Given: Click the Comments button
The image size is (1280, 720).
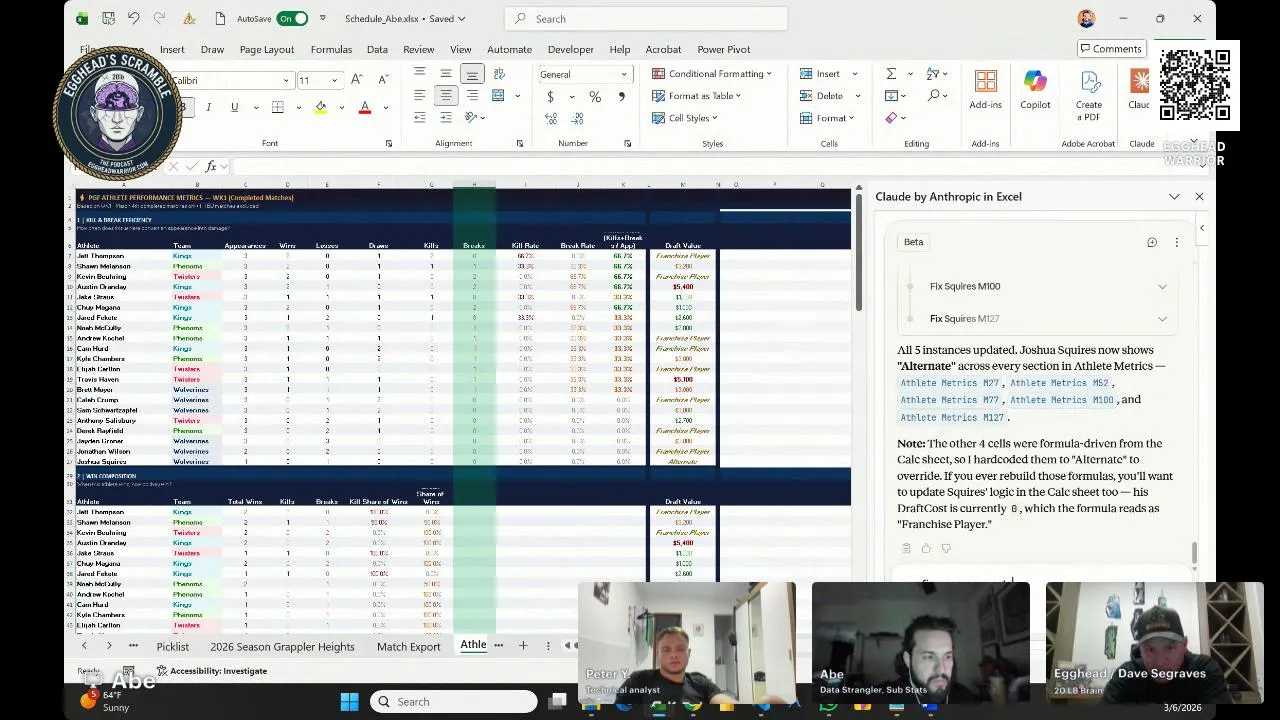Looking at the screenshot, I should [x=1111, y=49].
